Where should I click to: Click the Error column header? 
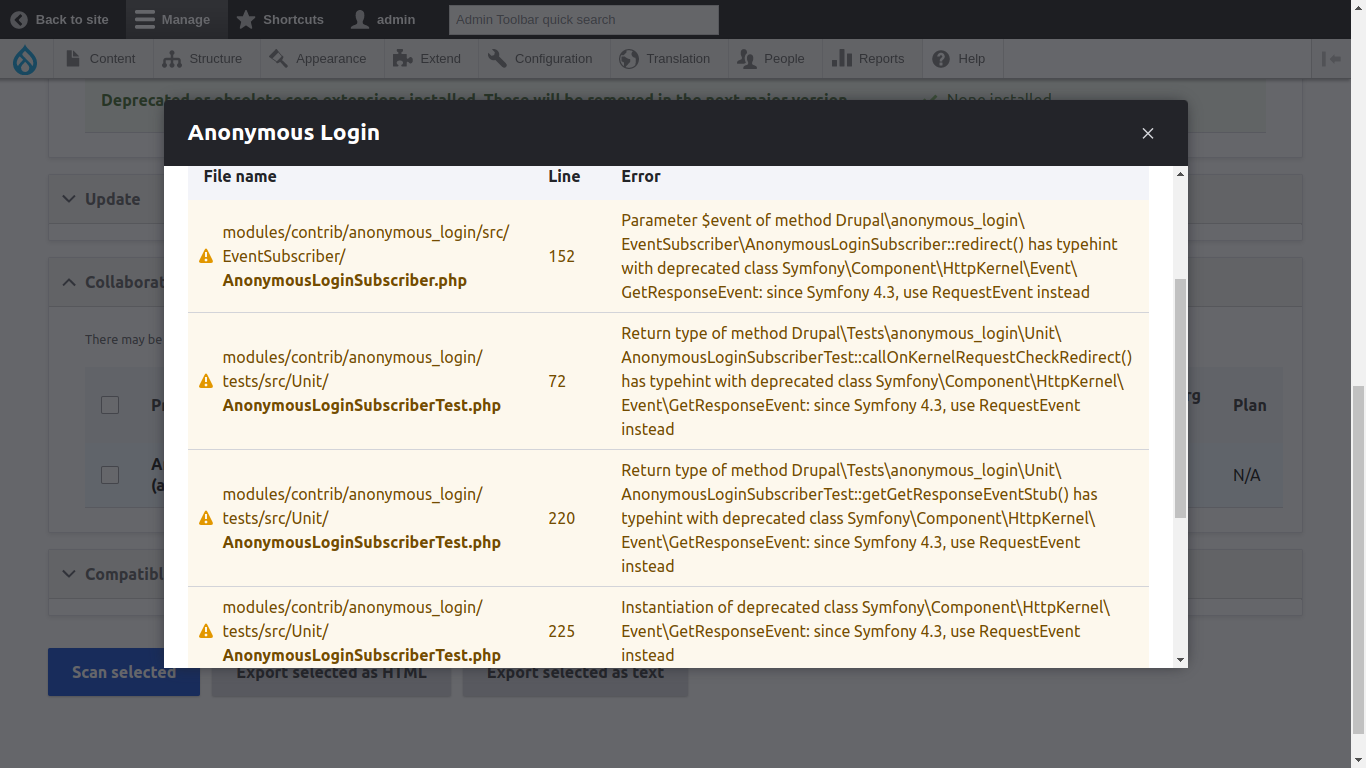click(641, 176)
